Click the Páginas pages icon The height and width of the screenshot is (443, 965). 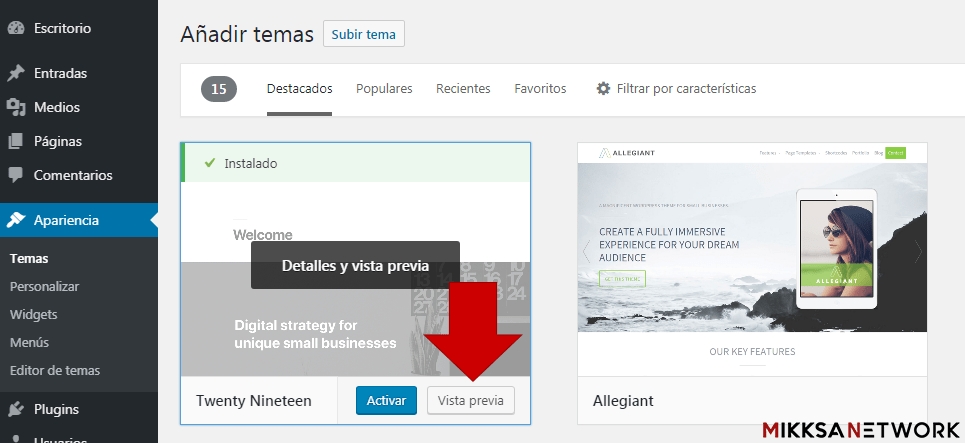[16, 141]
